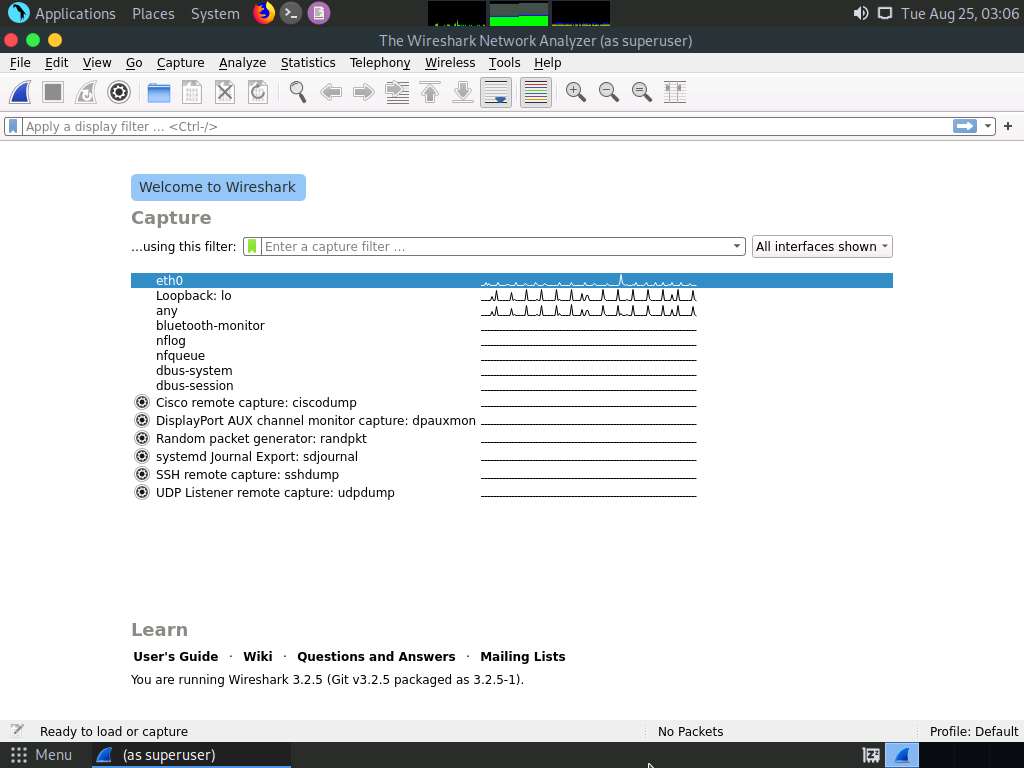Click the Find packet magnifier icon
1024x768 pixels.
(x=298, y=92)
